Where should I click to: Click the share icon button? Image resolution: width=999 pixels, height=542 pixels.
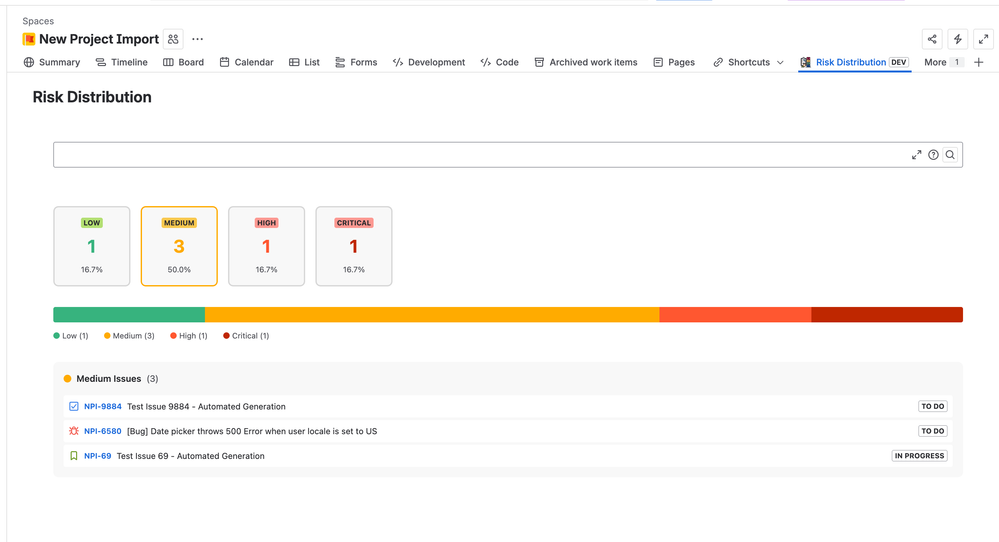point(932,39)
